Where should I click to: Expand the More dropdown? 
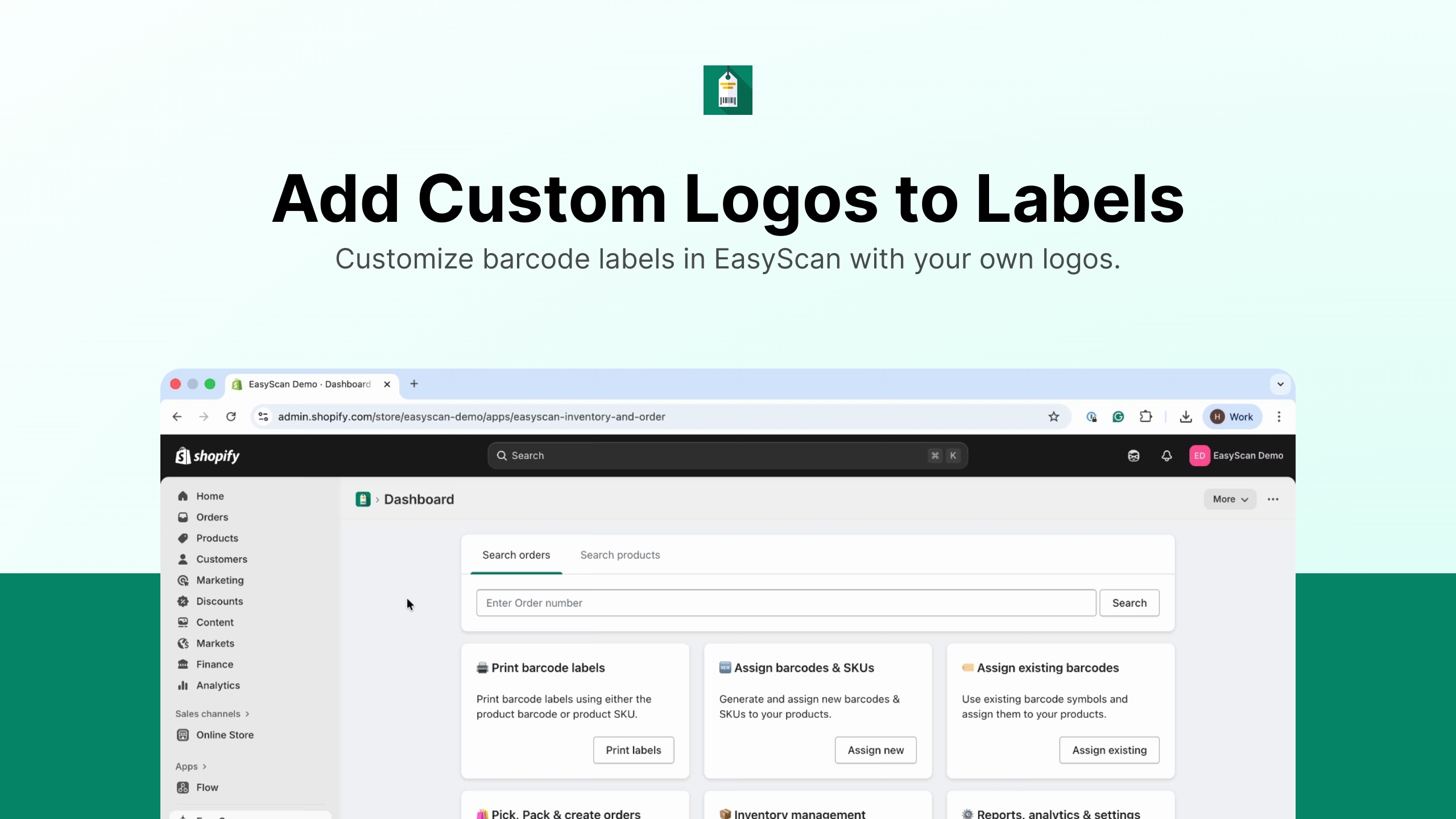(1230, 499)
